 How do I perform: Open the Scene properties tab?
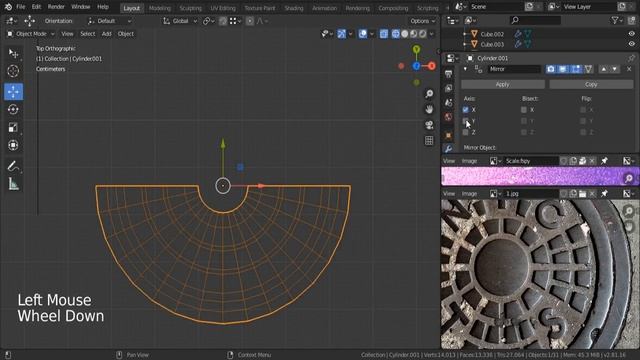tap(448, 102)
